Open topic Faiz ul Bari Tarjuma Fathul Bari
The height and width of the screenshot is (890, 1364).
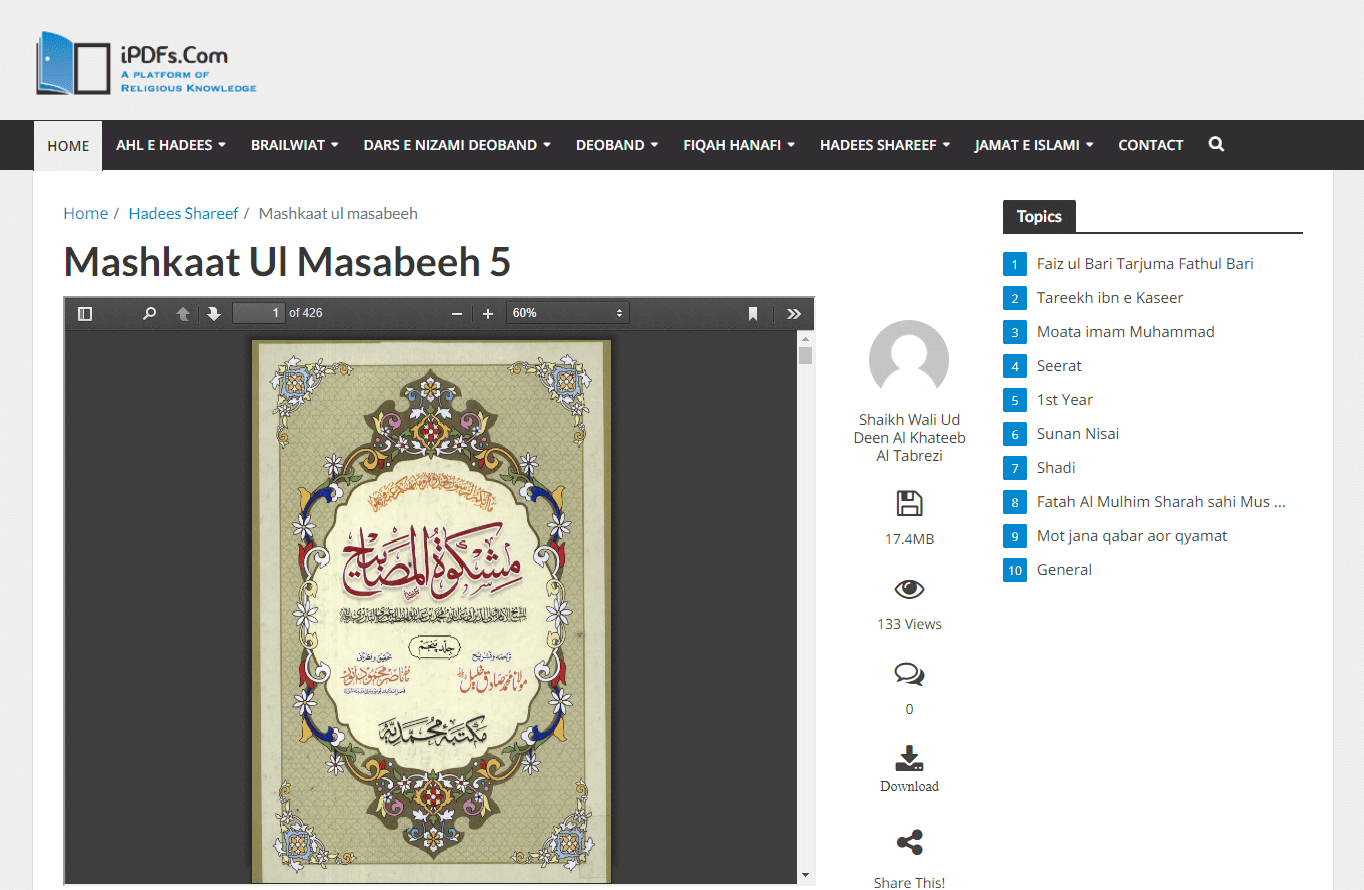pyautogui.click(x=1145, y=264)
